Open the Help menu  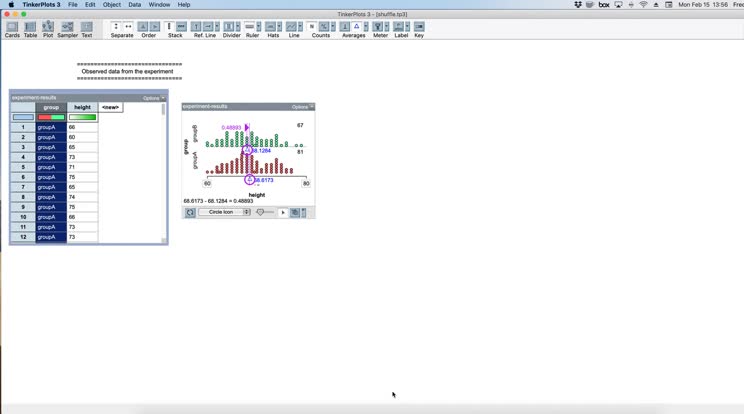184,5
